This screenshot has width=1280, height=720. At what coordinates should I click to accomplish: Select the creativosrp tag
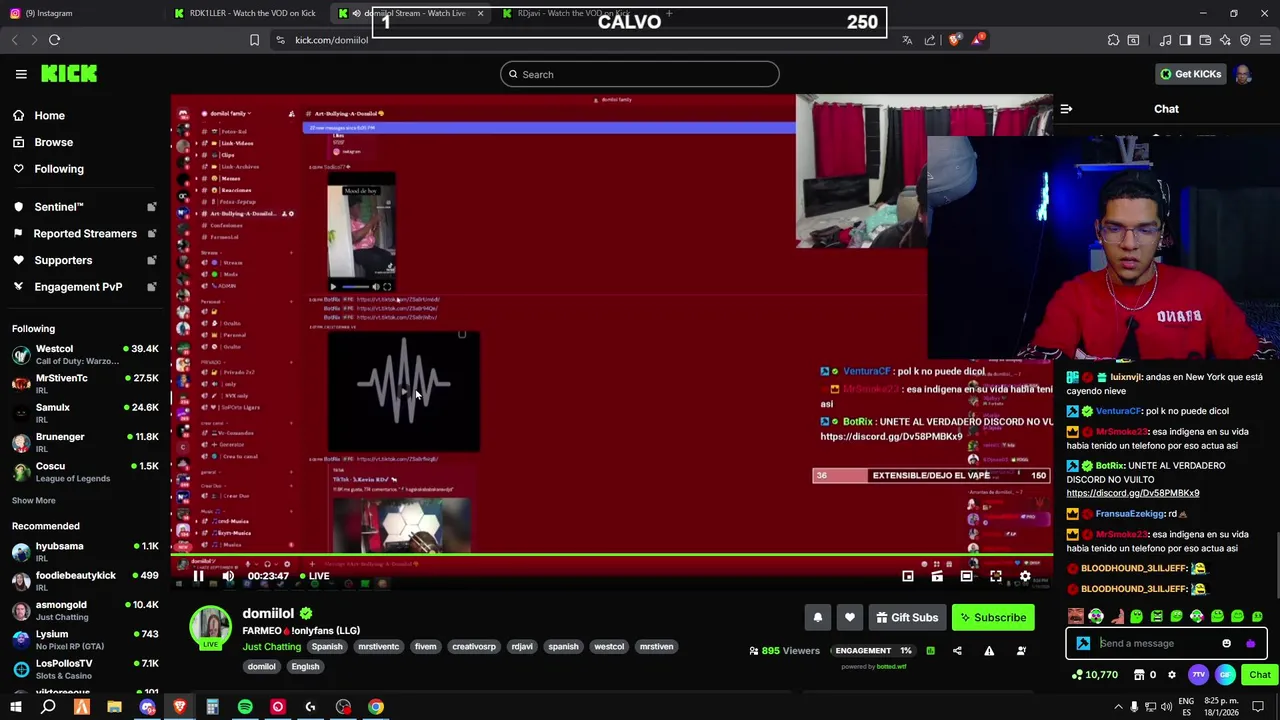pyautogui.click(x=474, y=647)
